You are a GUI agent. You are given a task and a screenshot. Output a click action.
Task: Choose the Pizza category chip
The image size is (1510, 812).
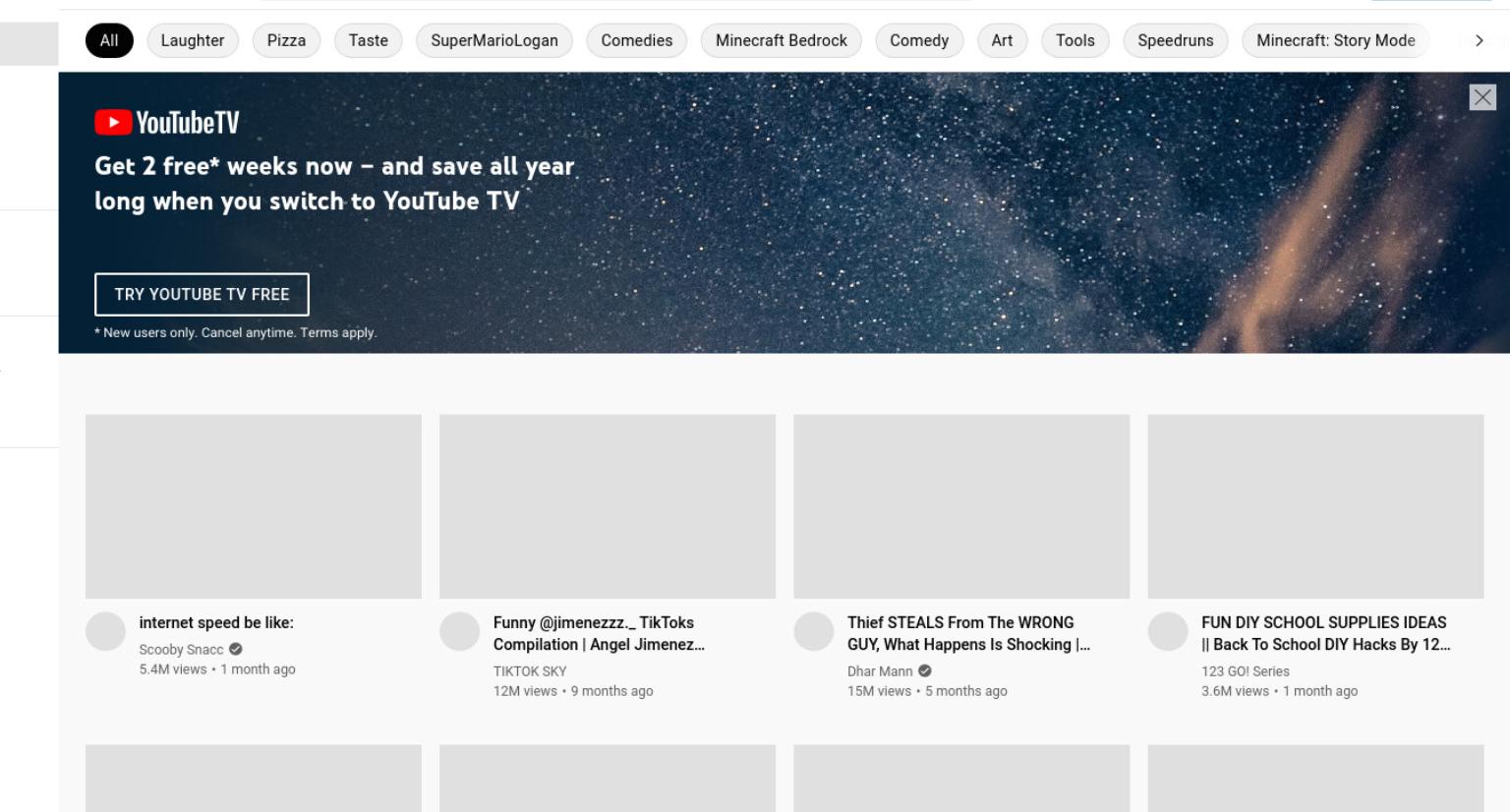pos(286,40)
